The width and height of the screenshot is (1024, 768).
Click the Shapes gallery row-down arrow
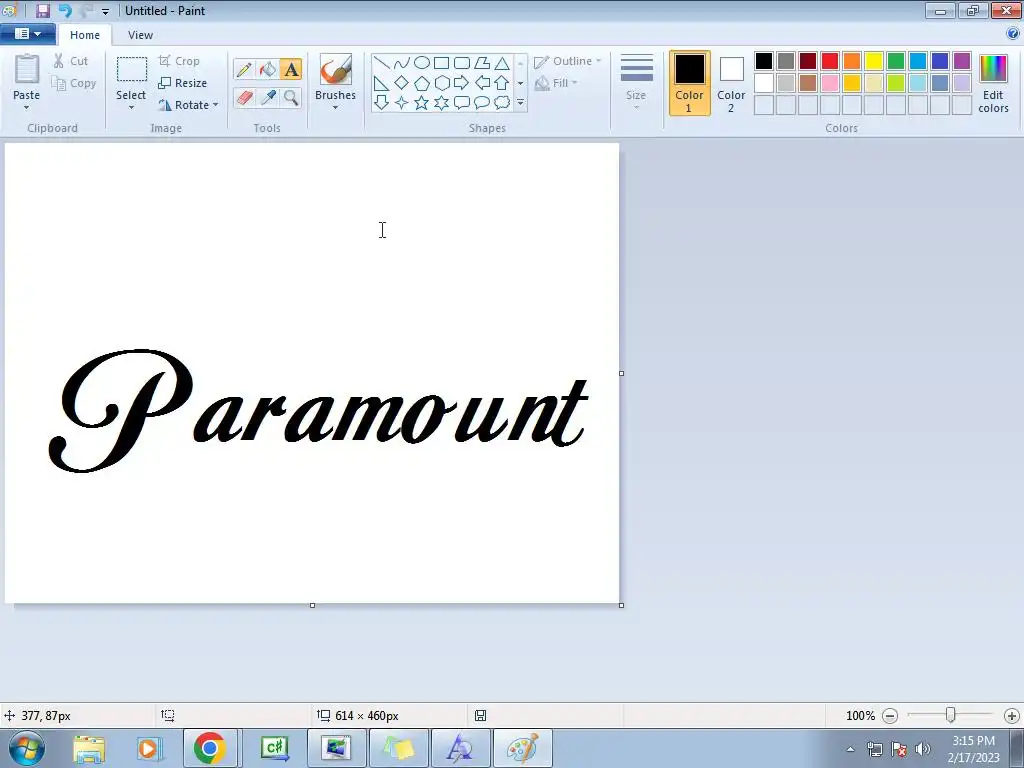[x=520, y=83]
